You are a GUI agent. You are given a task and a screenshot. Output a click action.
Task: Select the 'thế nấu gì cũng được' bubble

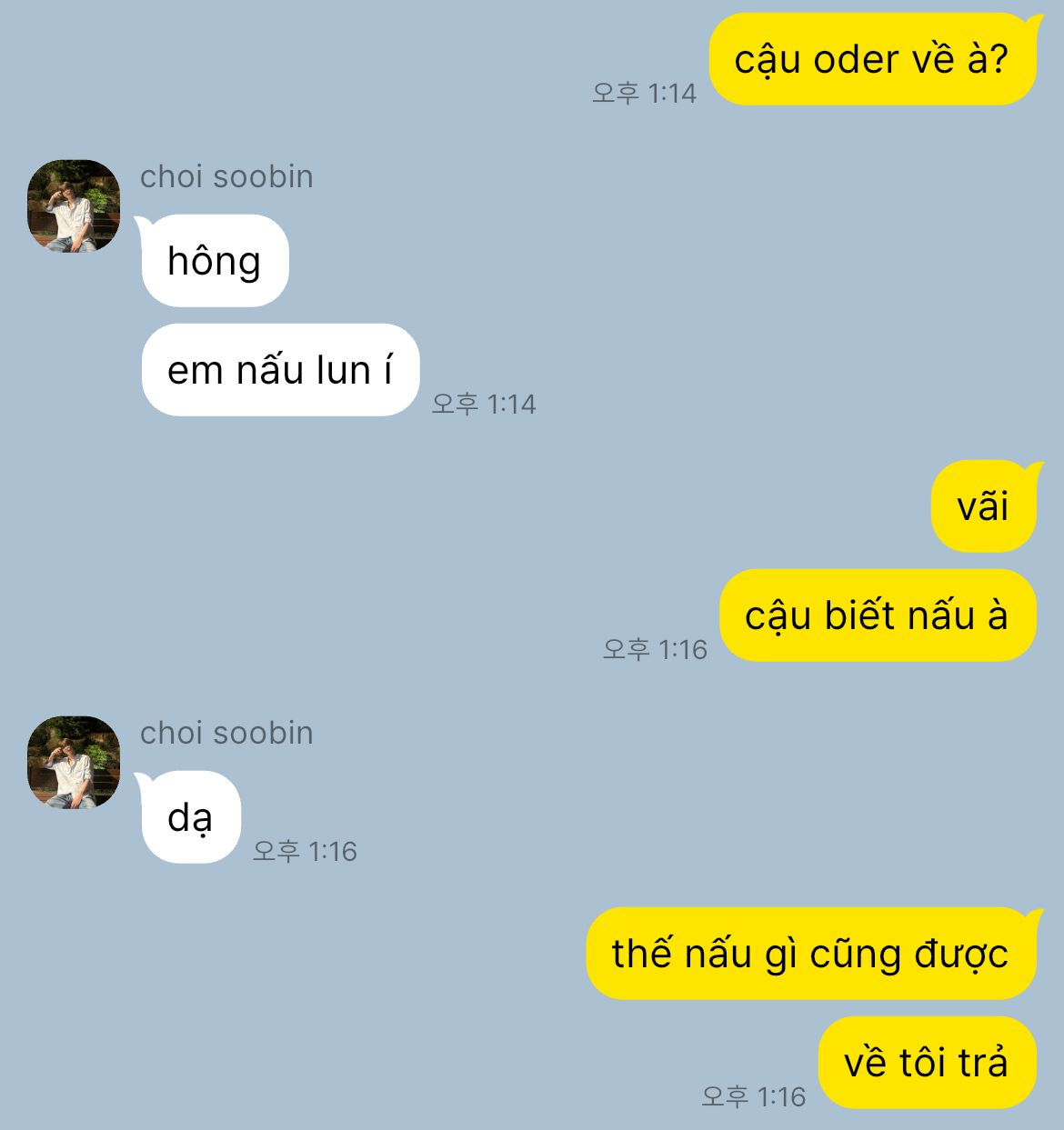[x=811, y=954]
